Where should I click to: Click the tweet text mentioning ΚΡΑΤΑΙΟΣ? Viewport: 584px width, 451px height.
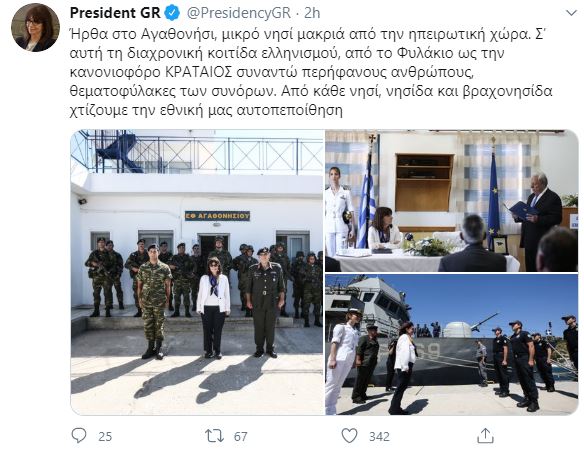(272, 72)
